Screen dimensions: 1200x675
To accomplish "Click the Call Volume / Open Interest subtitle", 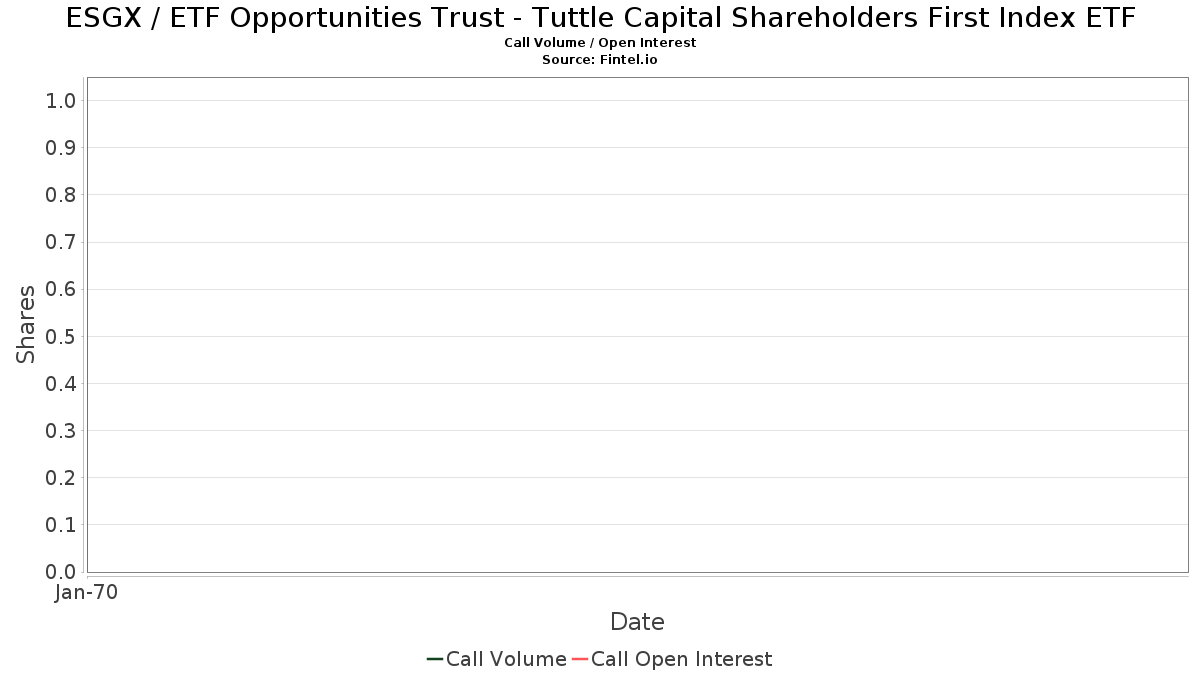I will (600, 43).
